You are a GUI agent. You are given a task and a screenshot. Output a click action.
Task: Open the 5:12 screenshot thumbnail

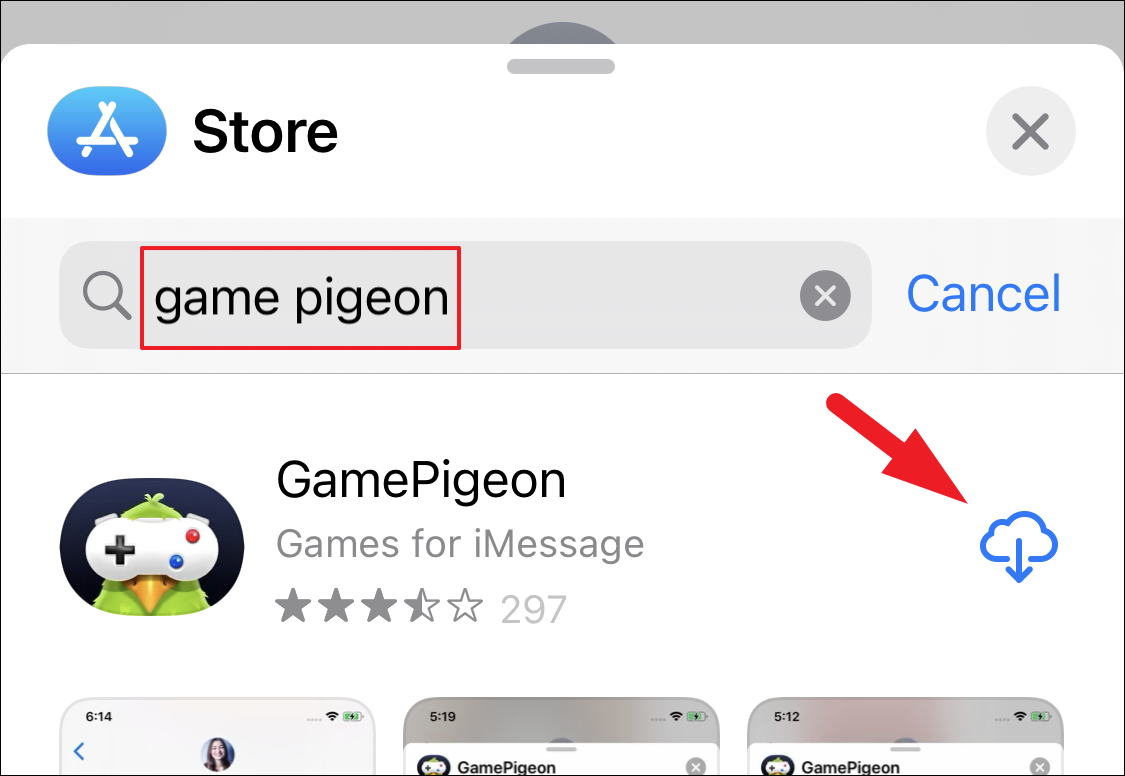tap(905, 737)
